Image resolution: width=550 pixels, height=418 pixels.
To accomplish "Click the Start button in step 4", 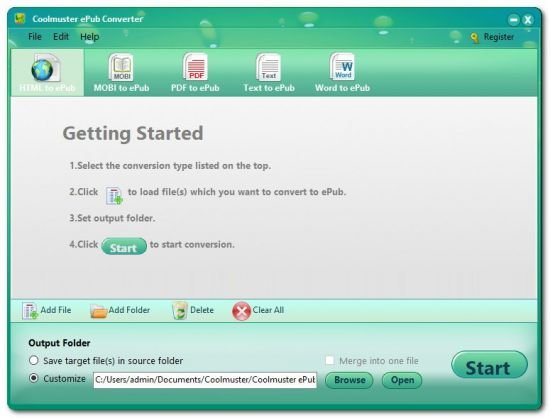I will [x=124, y=246].
